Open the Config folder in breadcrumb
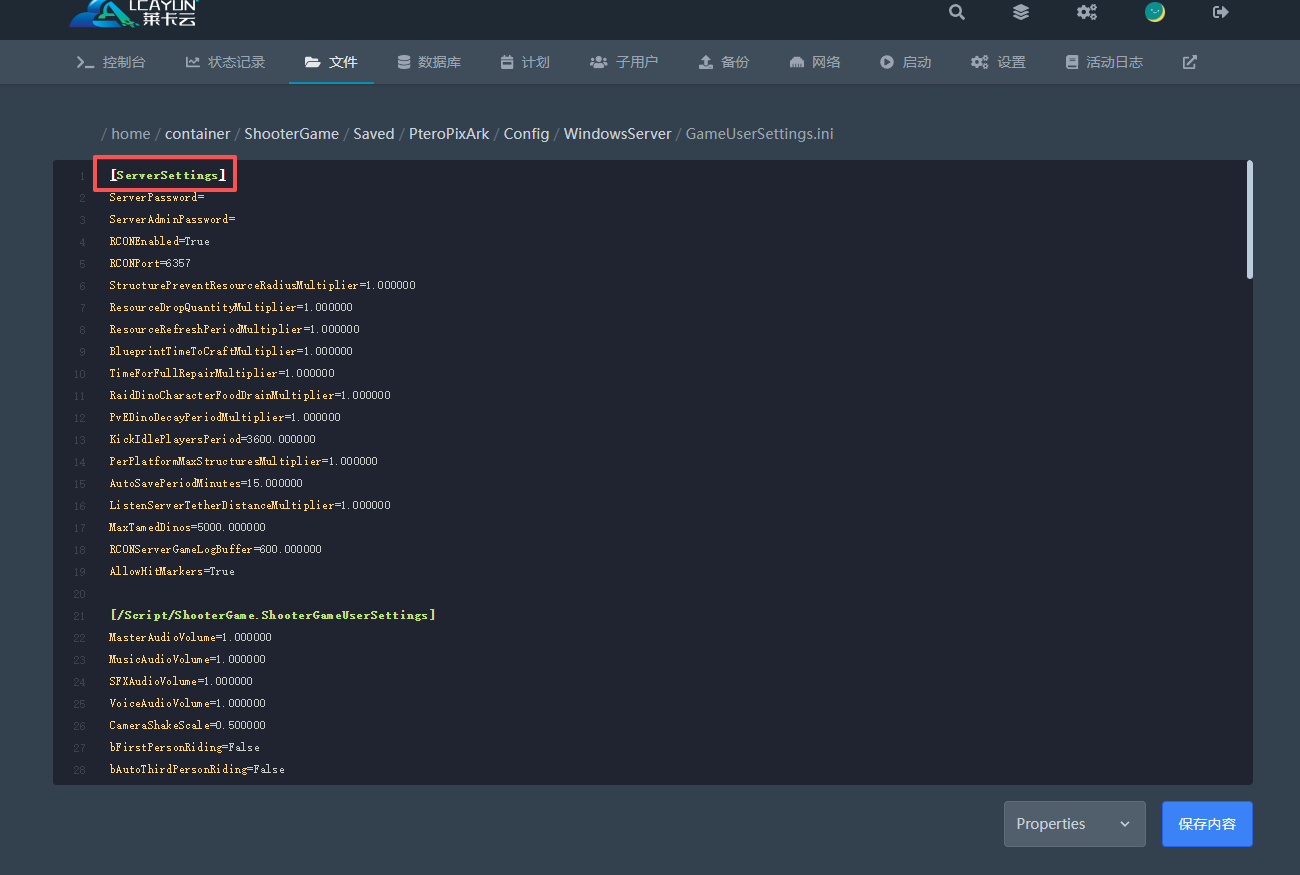Image resolution: width=1300 pixels, height=875 pixels. click(526, 134)
